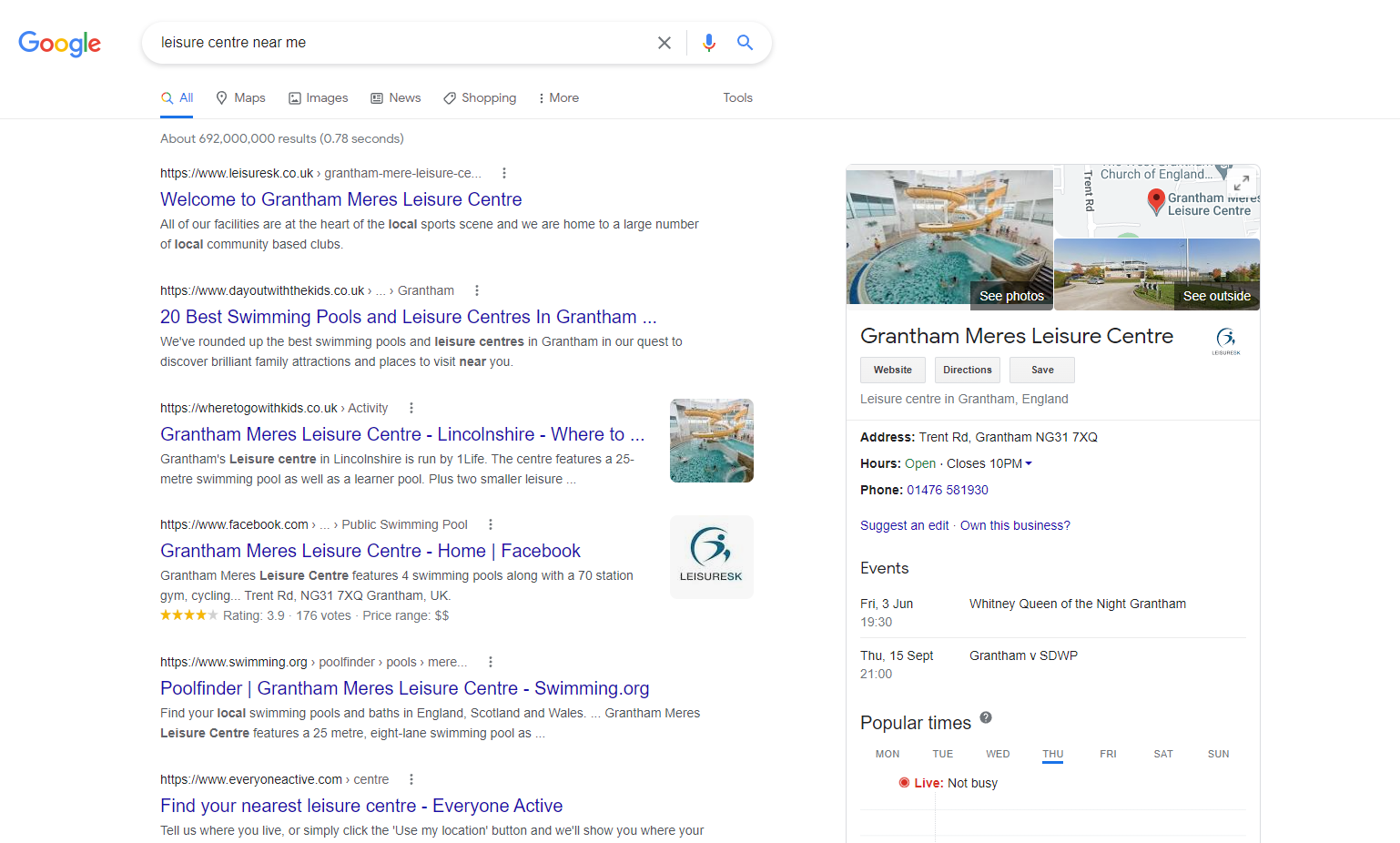
Task: Click Suggest an edit link
Action: [905, 525]
